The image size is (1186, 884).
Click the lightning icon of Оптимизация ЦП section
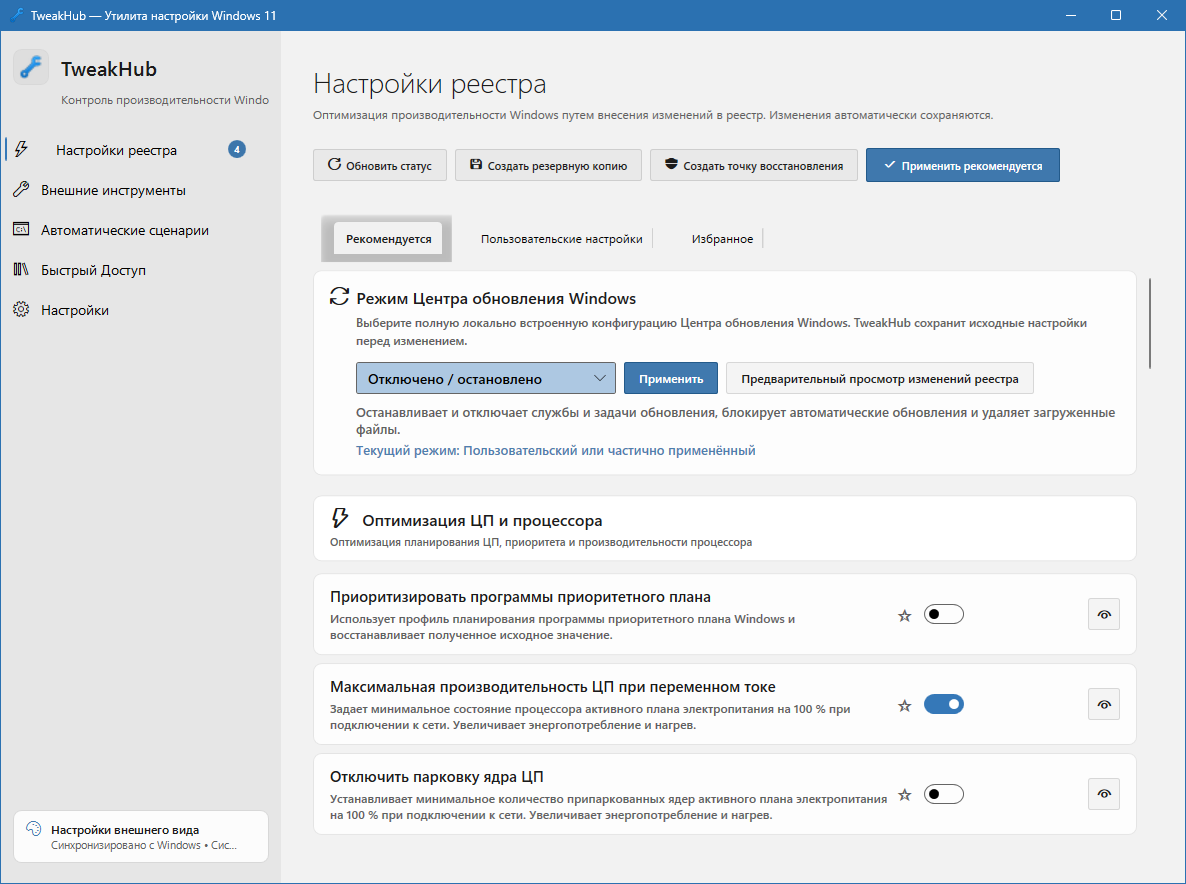340,518
